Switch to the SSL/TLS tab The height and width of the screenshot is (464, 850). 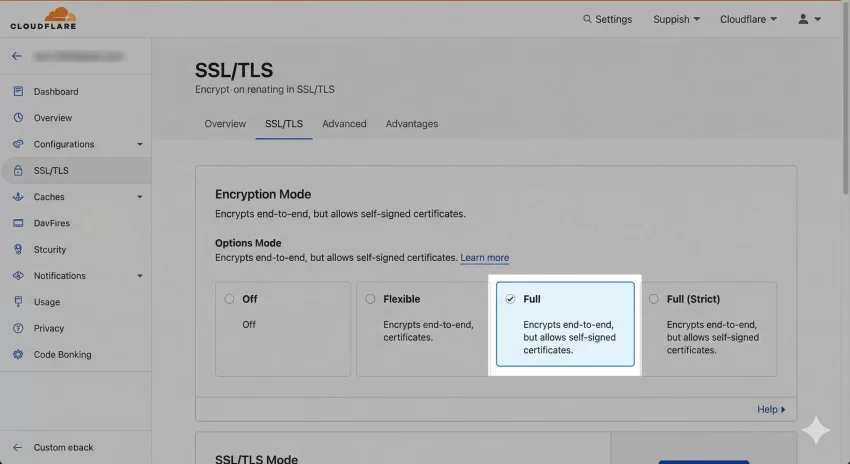click(x=284, y=124)
